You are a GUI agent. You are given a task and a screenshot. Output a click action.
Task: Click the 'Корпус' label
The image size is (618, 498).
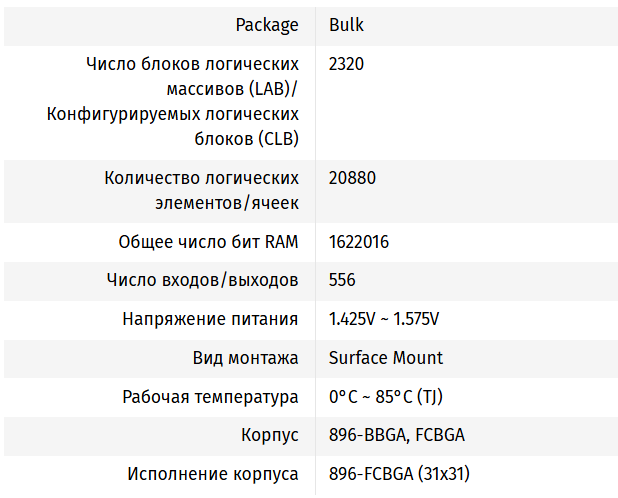[x=270, y=436]
